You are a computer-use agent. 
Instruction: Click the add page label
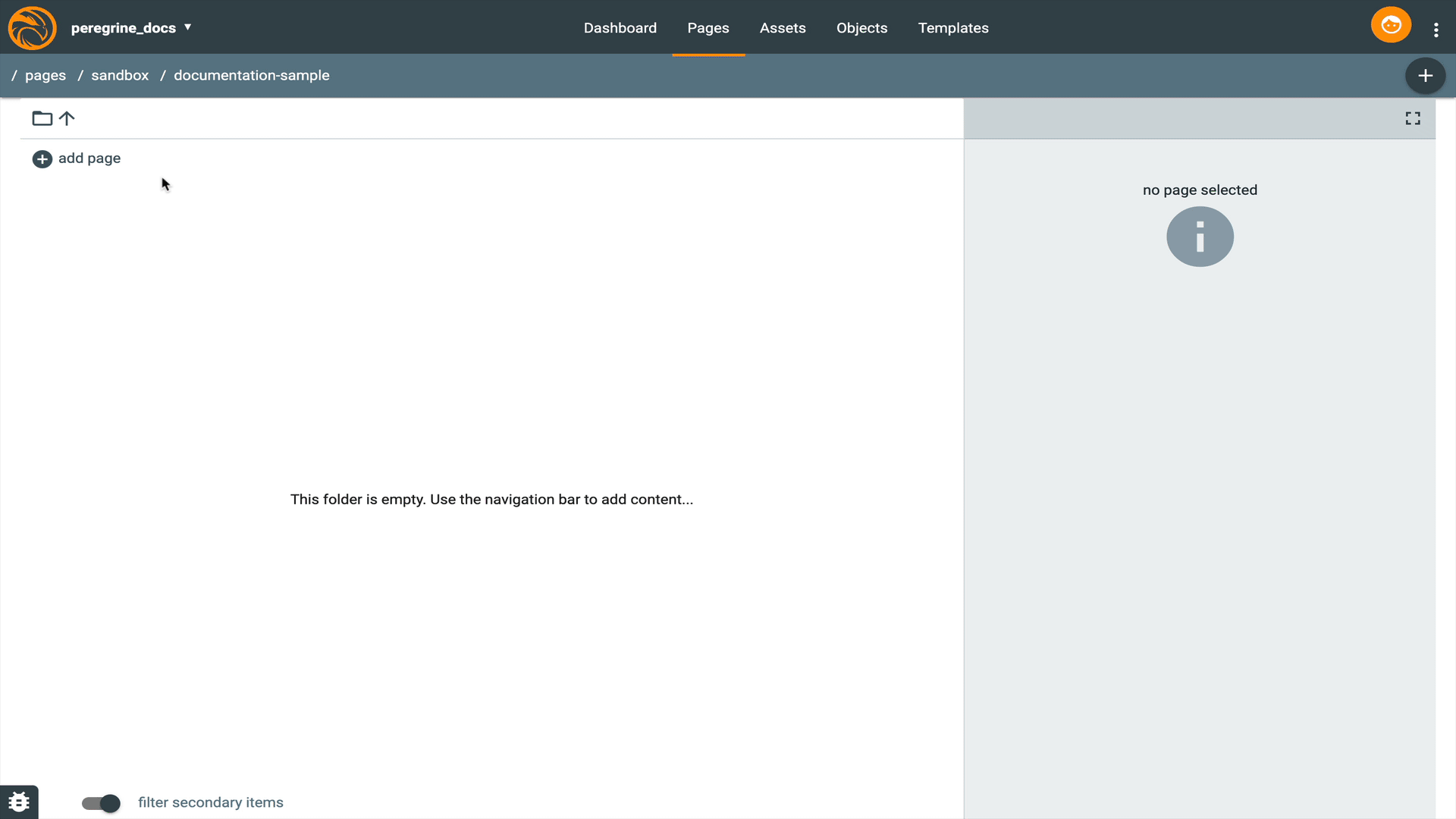pos(89,158)
